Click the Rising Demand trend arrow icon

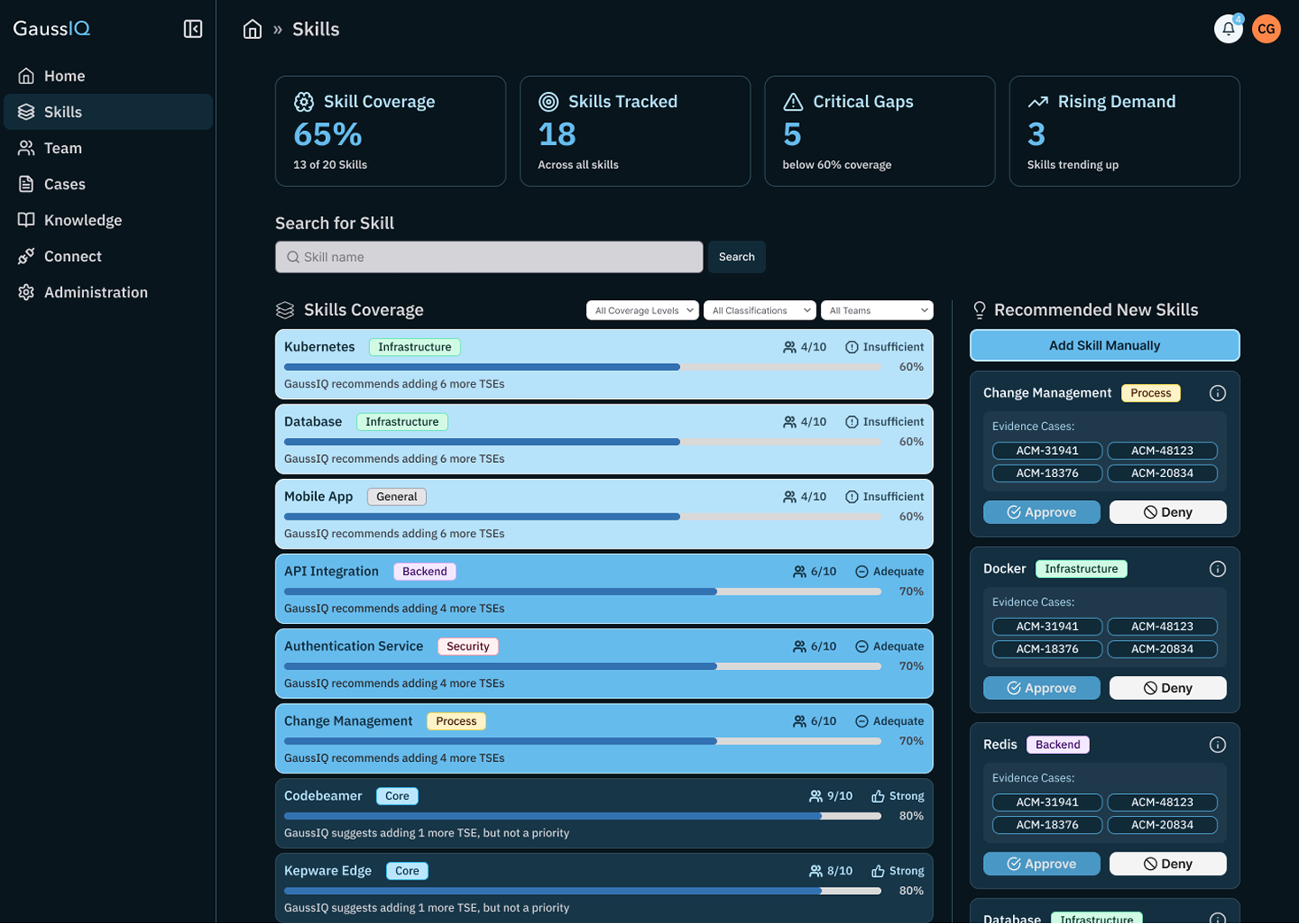pyautogui.click(x=1038, y=102)
